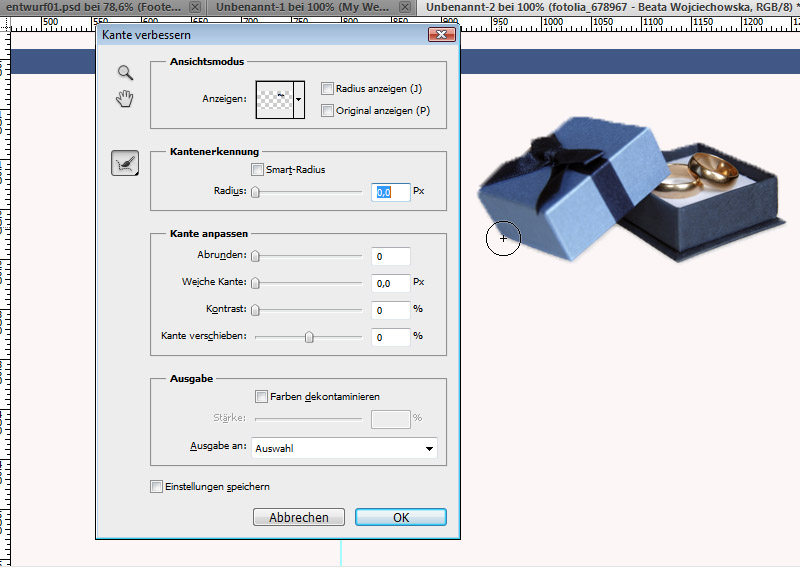The height and width of the screenshot is (568, 800).
Task: Confirm the dialog with OK
Action: point(400,517)
